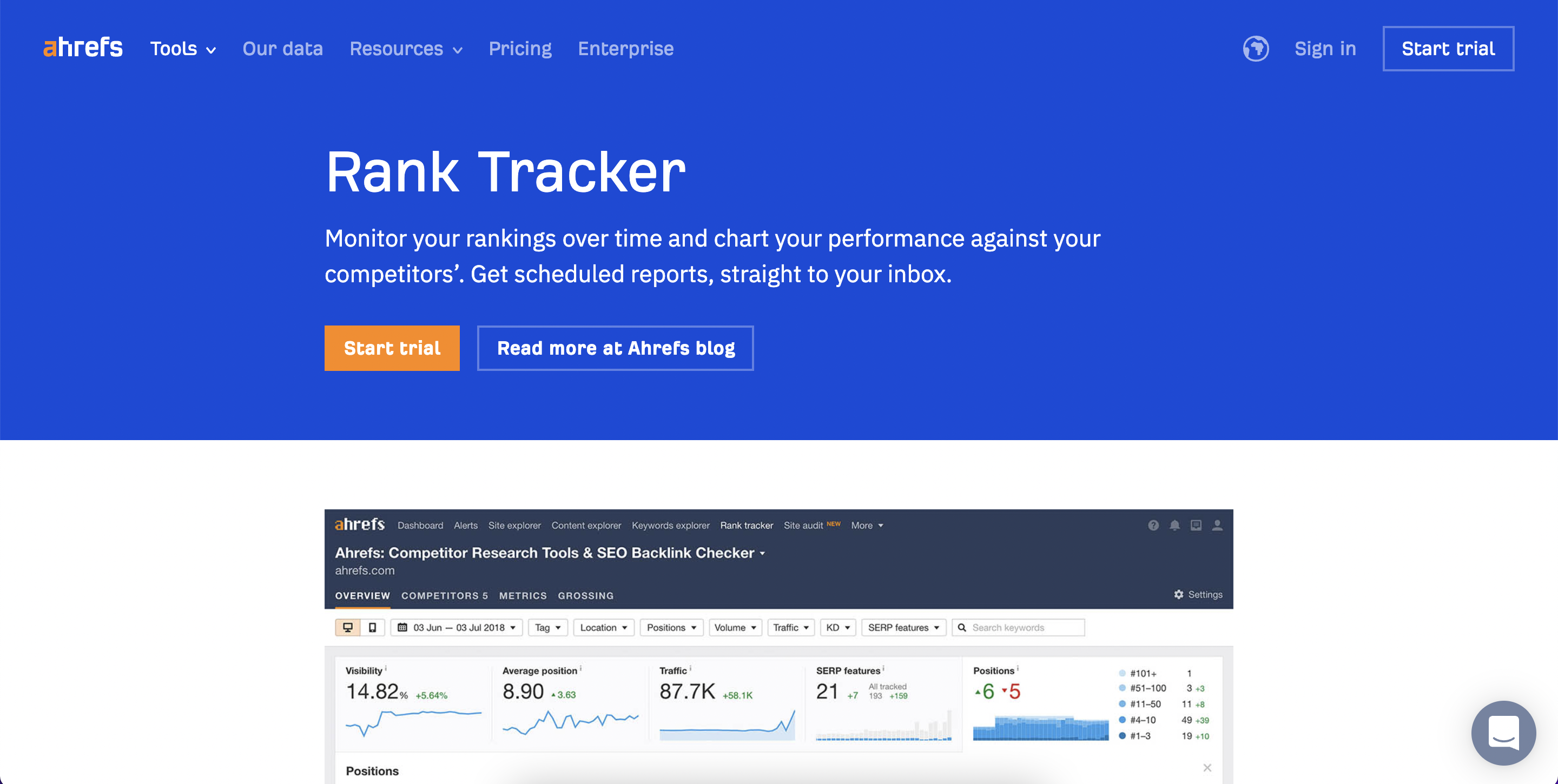Expand the Tools menu
The width and height of the screenshot is (1558, 784).
183,48
